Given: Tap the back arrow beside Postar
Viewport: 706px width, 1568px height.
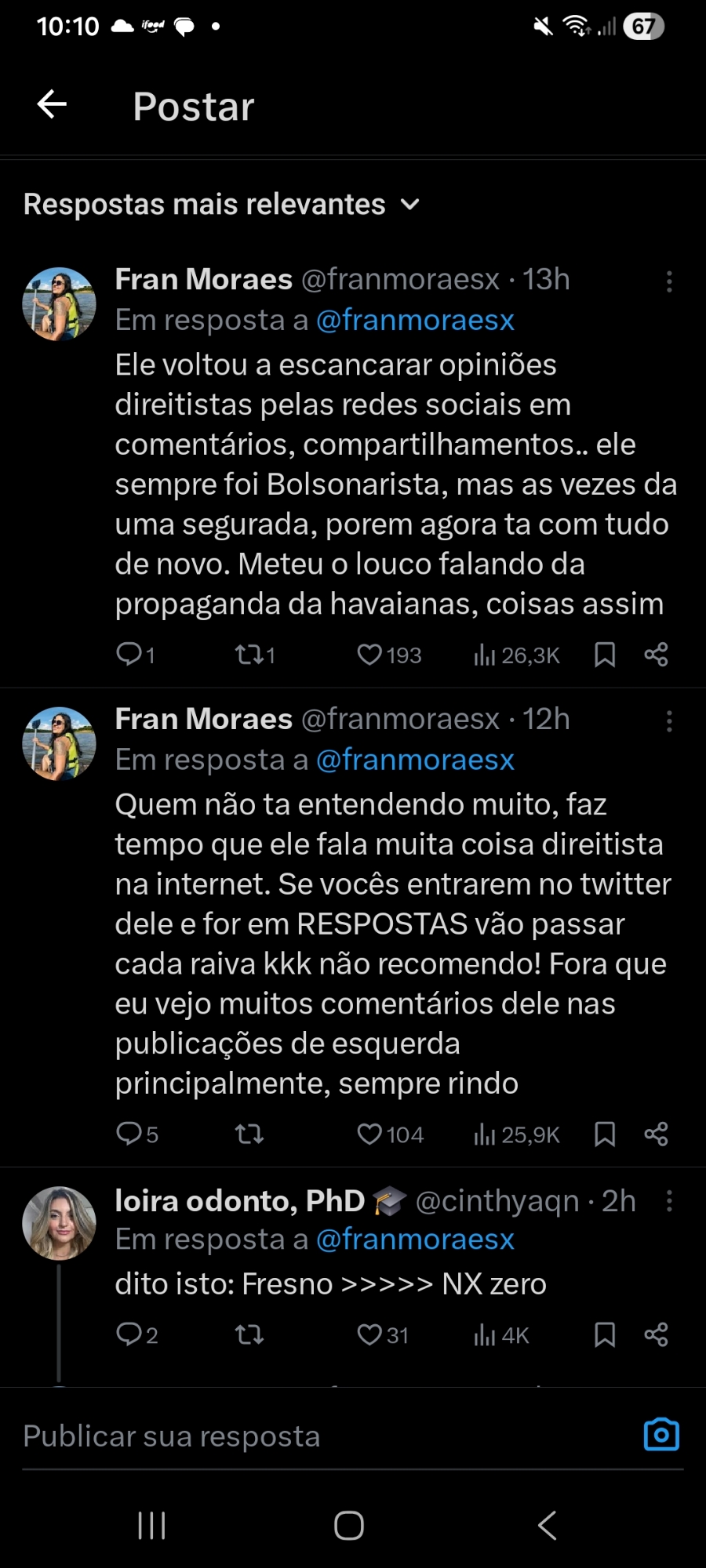Looking at the screenshot, I should click(x=52, y=104).
